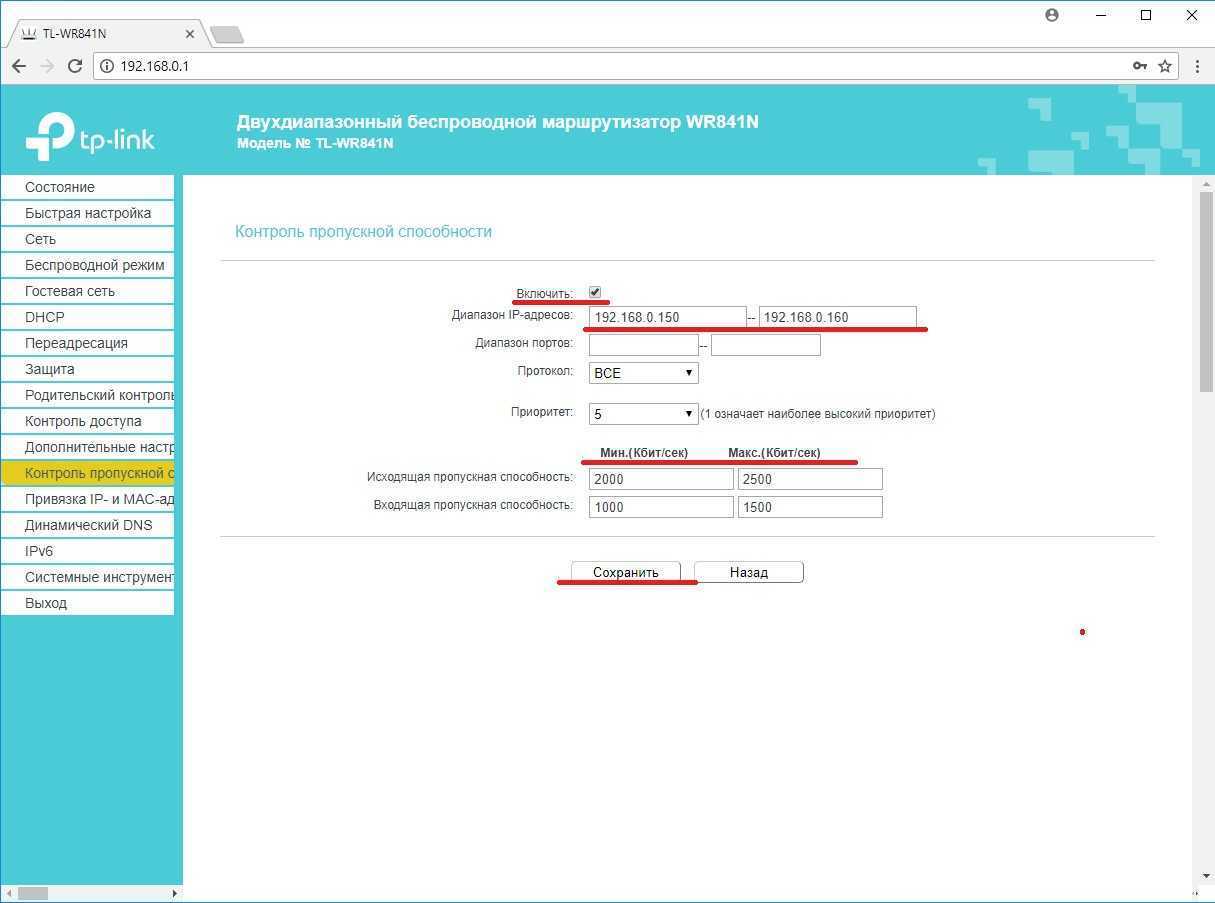The image size is (1215, 903).
Task: Click the Исходящая пропускная способность label
Action: pos(470,477)
